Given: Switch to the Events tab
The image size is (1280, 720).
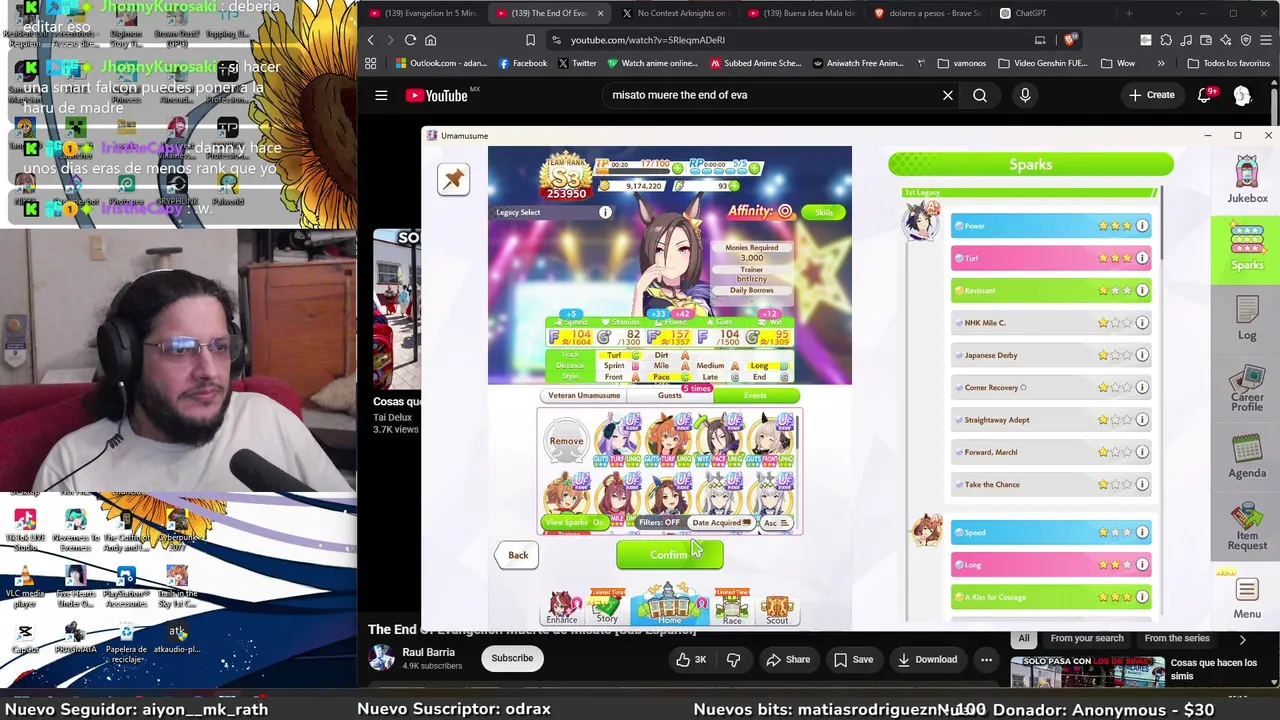Looking at the screenshot, I should (755, 396).
